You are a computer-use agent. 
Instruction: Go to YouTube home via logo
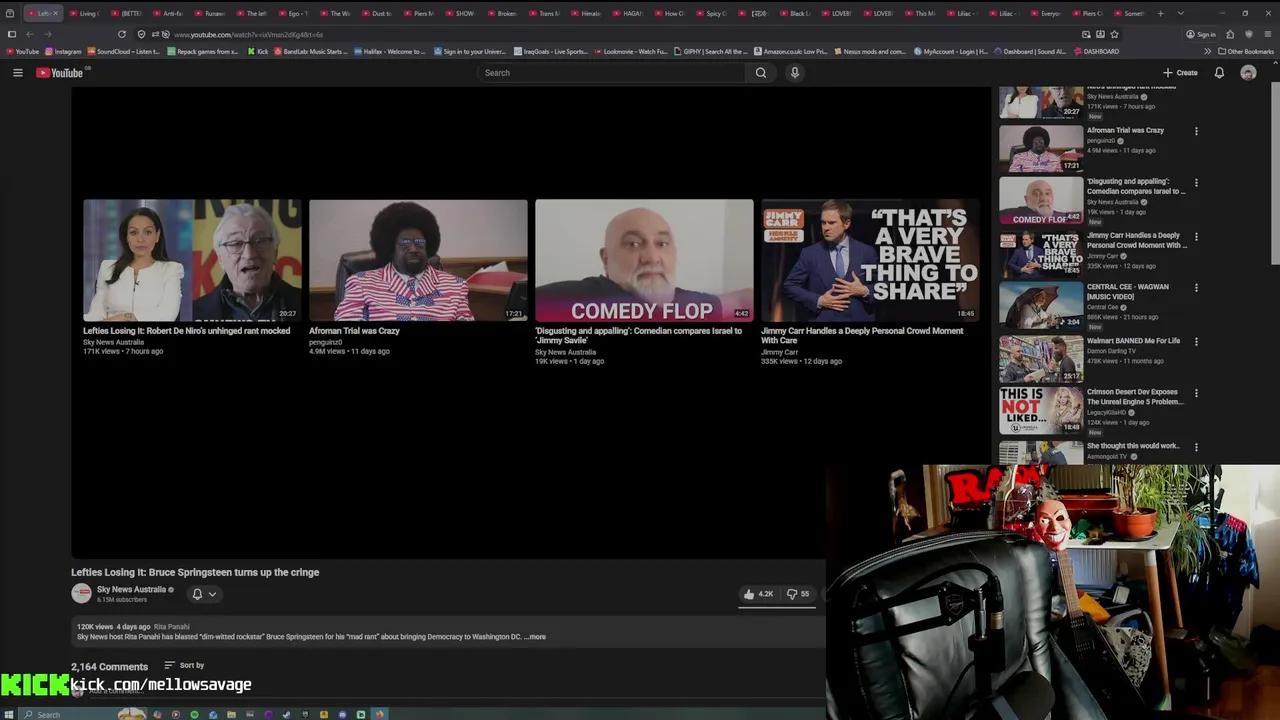pos(60,72)
